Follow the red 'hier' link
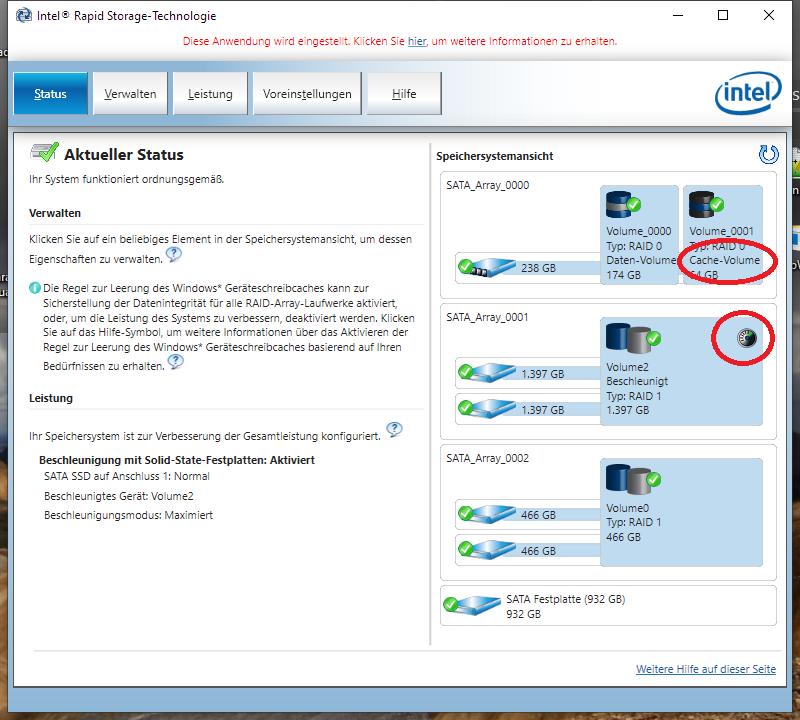This screenshot has height=720, width=800. (x=417, y=41)
